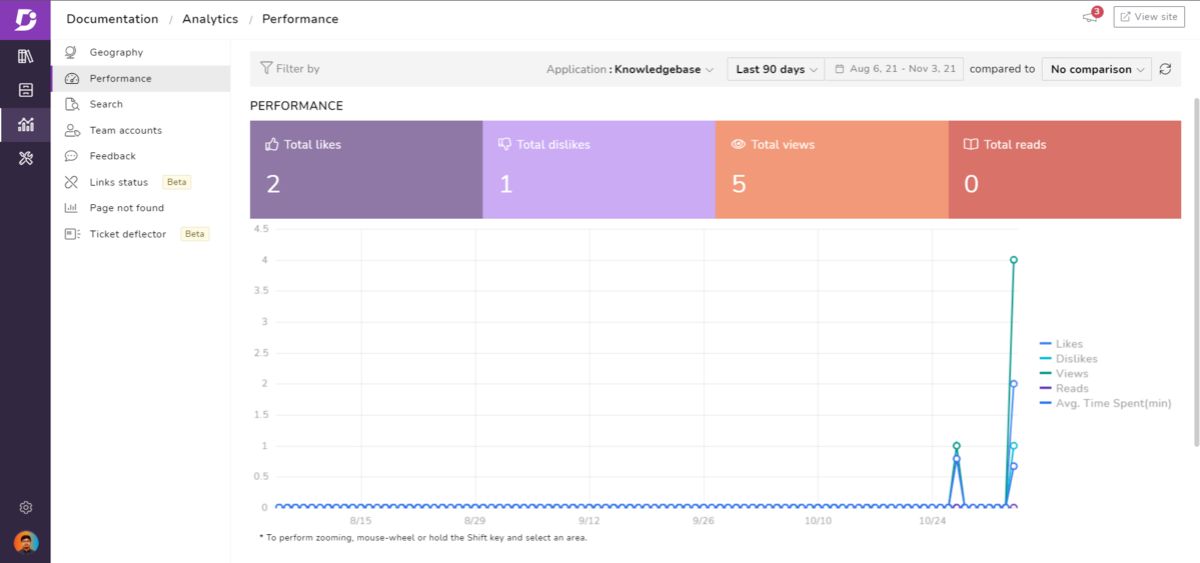Click the Document360 logo in the sidebar
This screenshot has height=563, width=1200.
(x=25, y=20)
